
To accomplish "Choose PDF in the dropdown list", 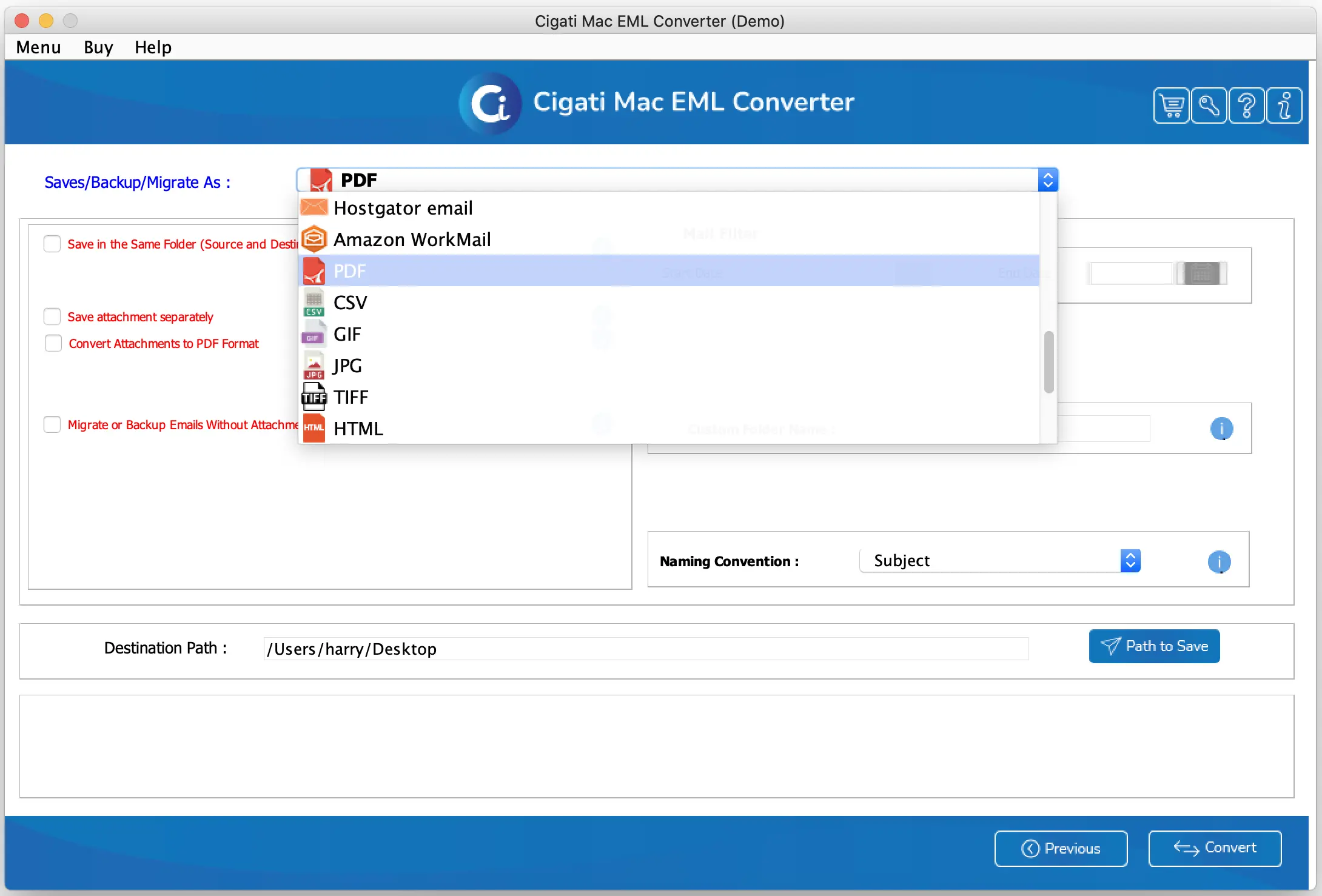I will pos(669,271).
